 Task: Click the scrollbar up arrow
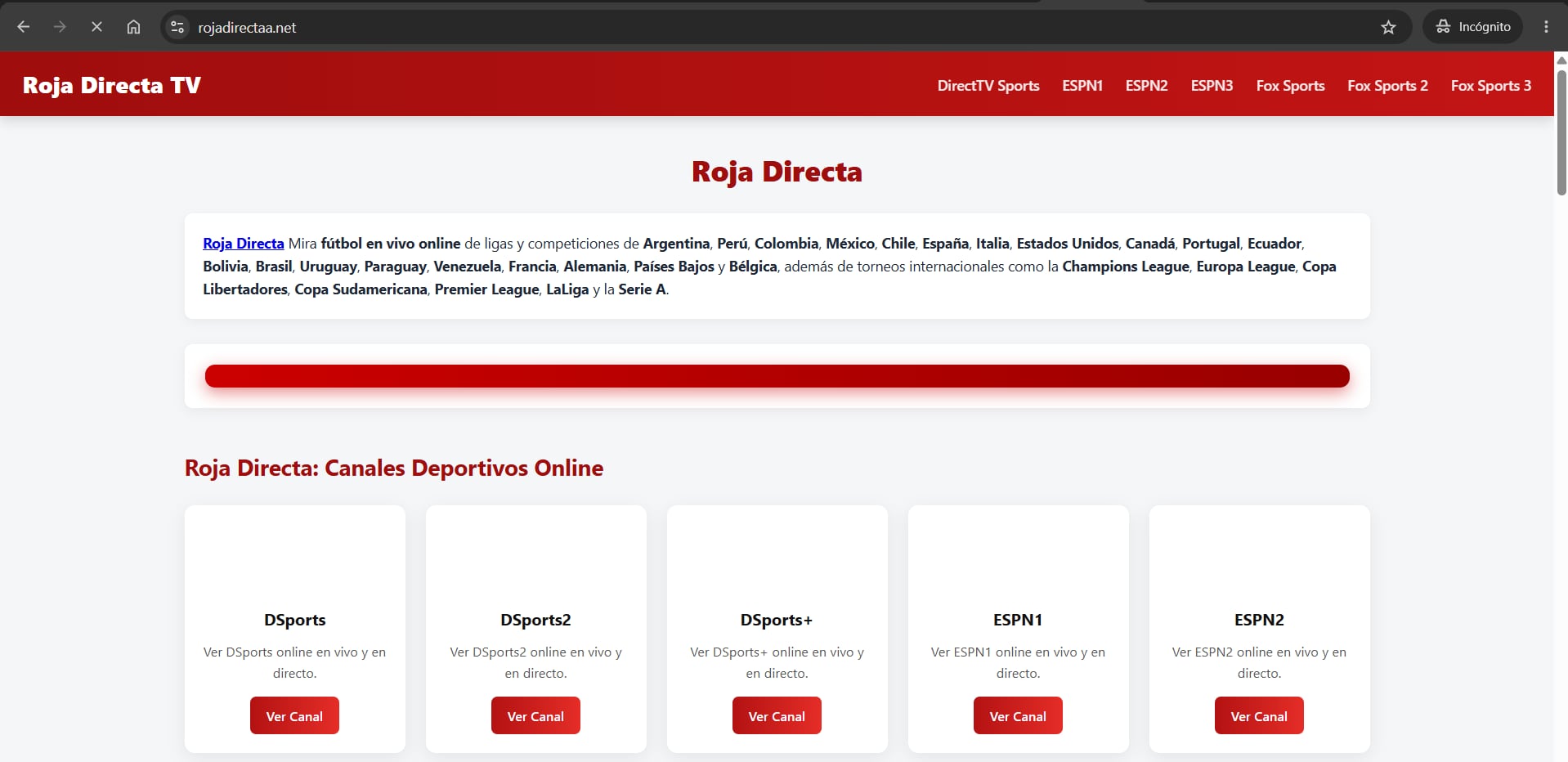tap(1561, 60)
